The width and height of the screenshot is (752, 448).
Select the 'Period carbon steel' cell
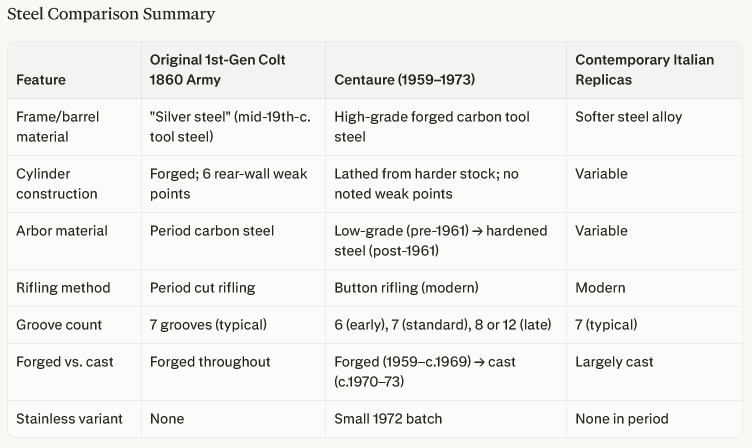[212, 231]
